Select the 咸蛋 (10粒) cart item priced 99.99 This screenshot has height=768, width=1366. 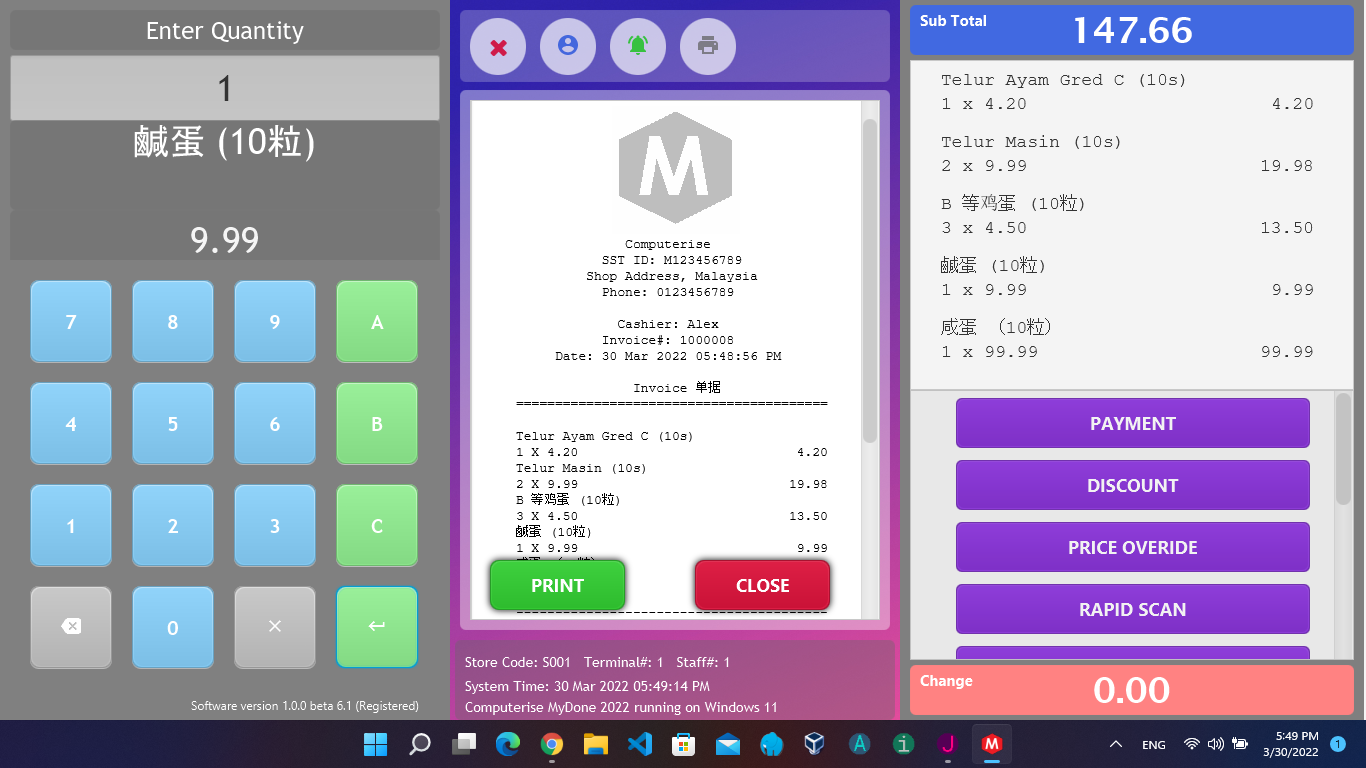point(1127,340)
